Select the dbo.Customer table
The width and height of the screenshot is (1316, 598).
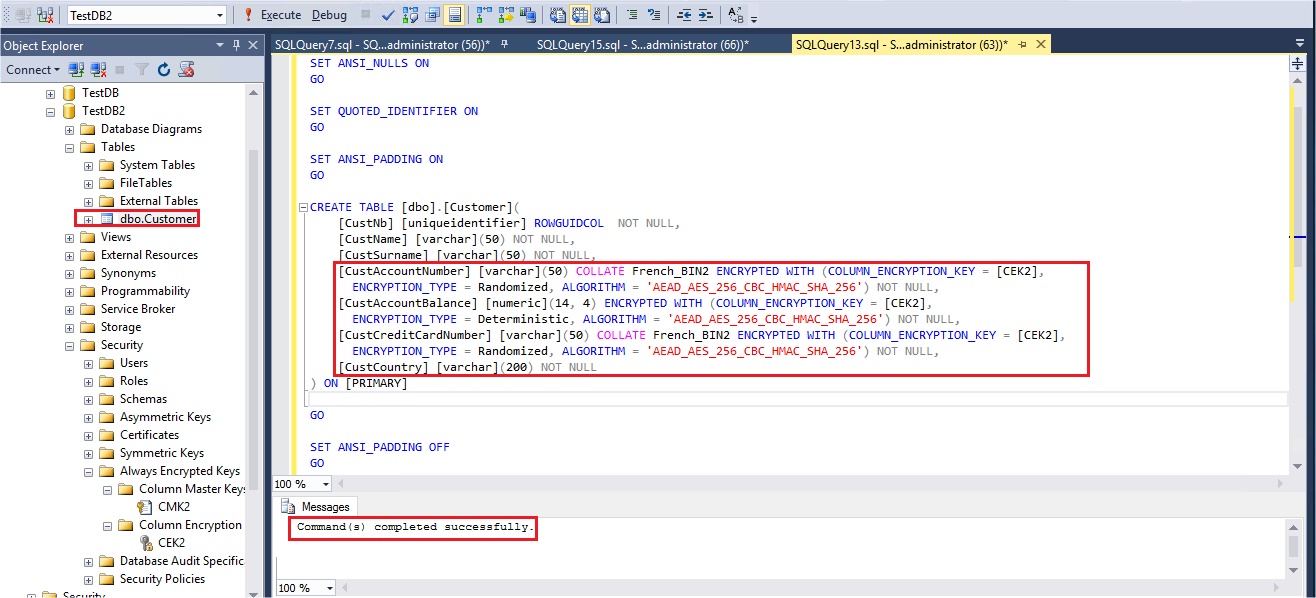click(158, 219)
